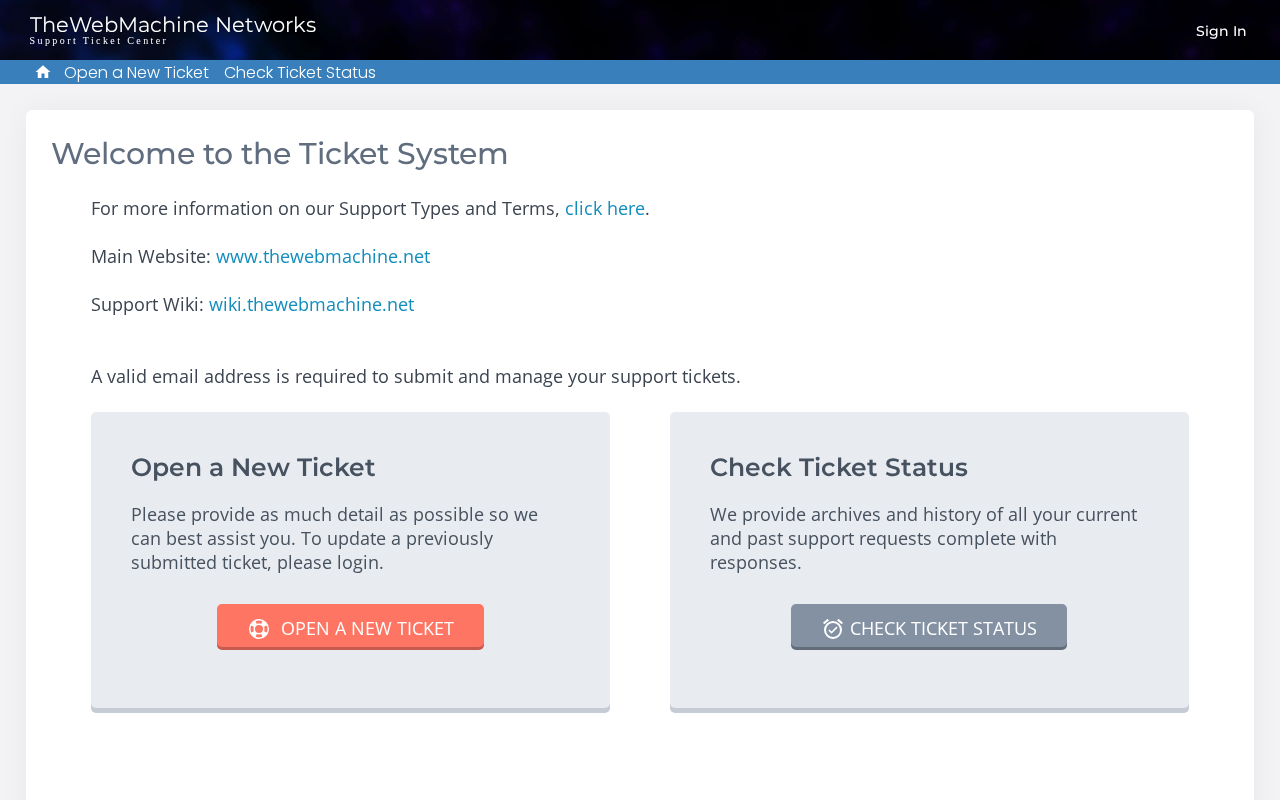The image size is (1280, 800).
Task: Click the lifebuoy icon on orange button
Action: [259, 629]
